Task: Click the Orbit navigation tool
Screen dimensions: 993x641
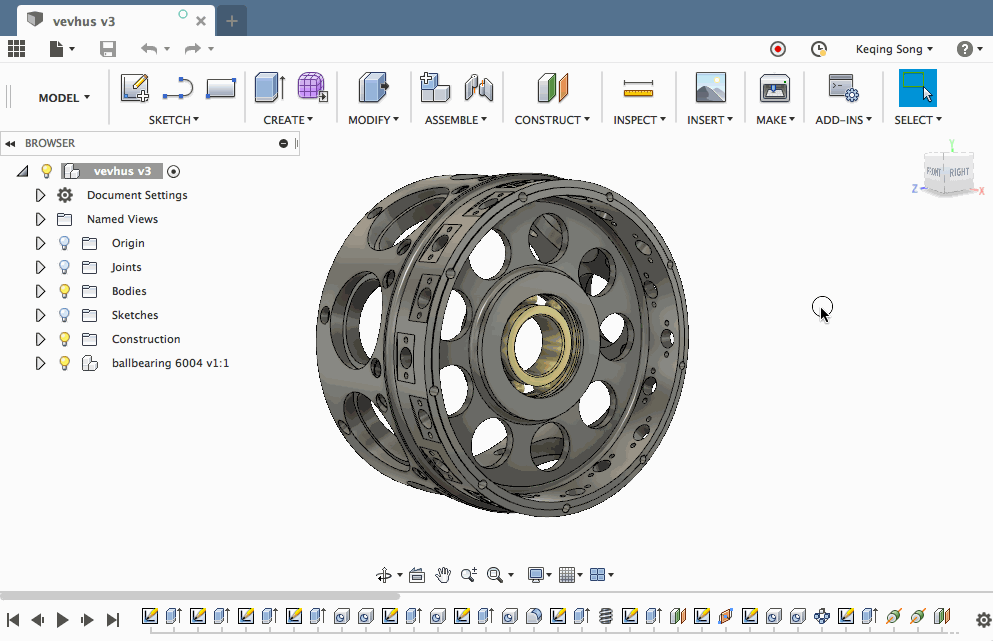Action: click(x=383, y=575)
